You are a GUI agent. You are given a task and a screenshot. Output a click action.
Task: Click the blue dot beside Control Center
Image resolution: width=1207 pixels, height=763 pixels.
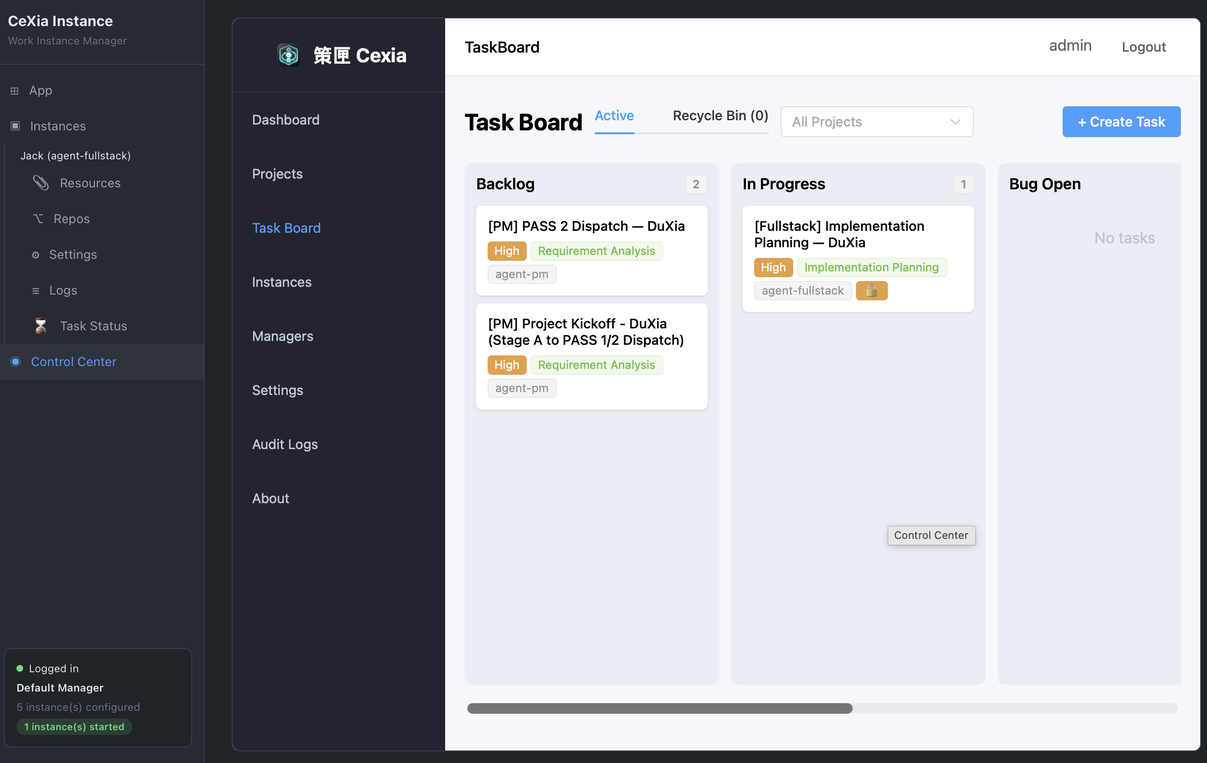point(15,362)
